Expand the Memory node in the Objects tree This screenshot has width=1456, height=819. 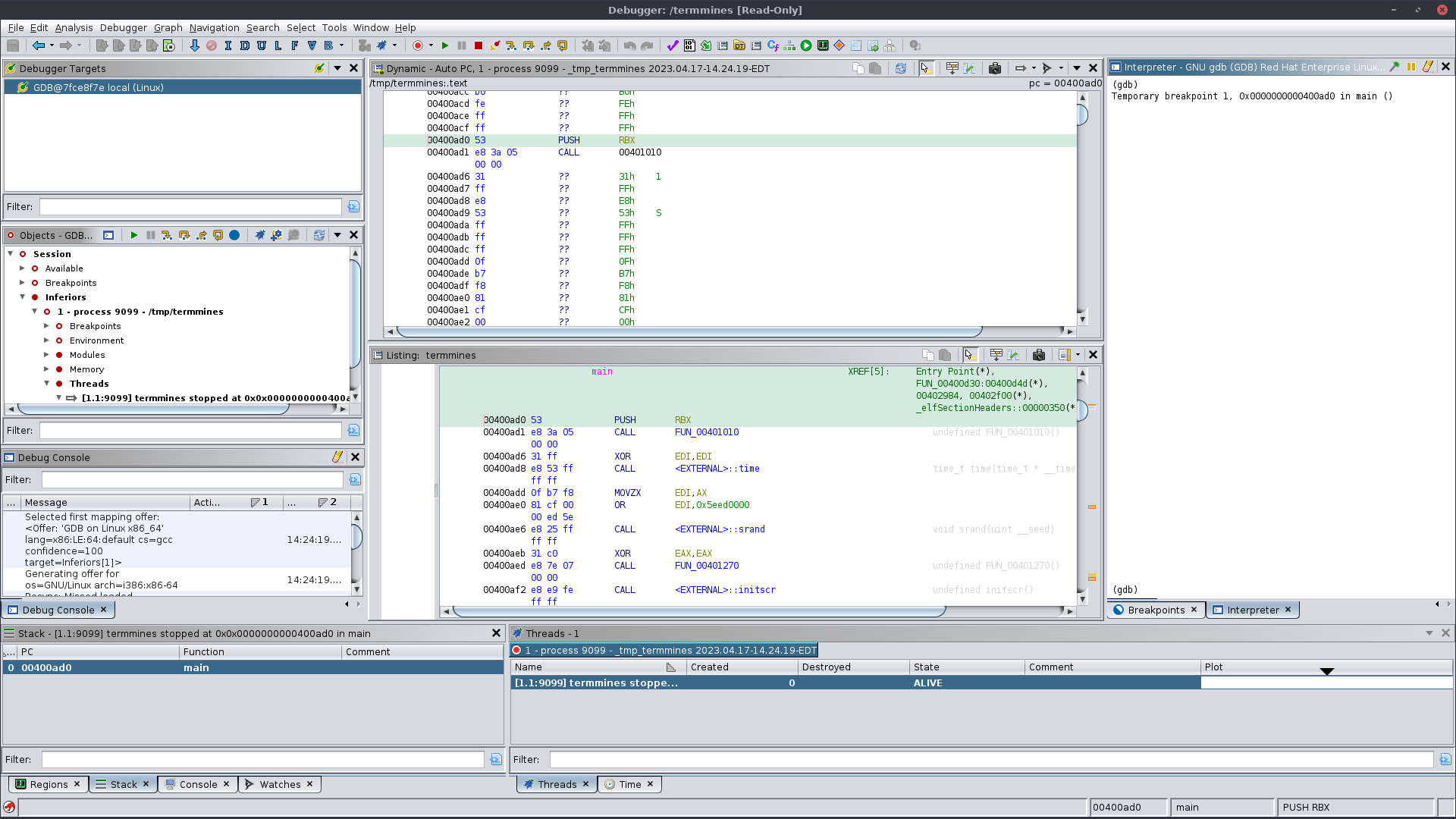pos(47,369)
